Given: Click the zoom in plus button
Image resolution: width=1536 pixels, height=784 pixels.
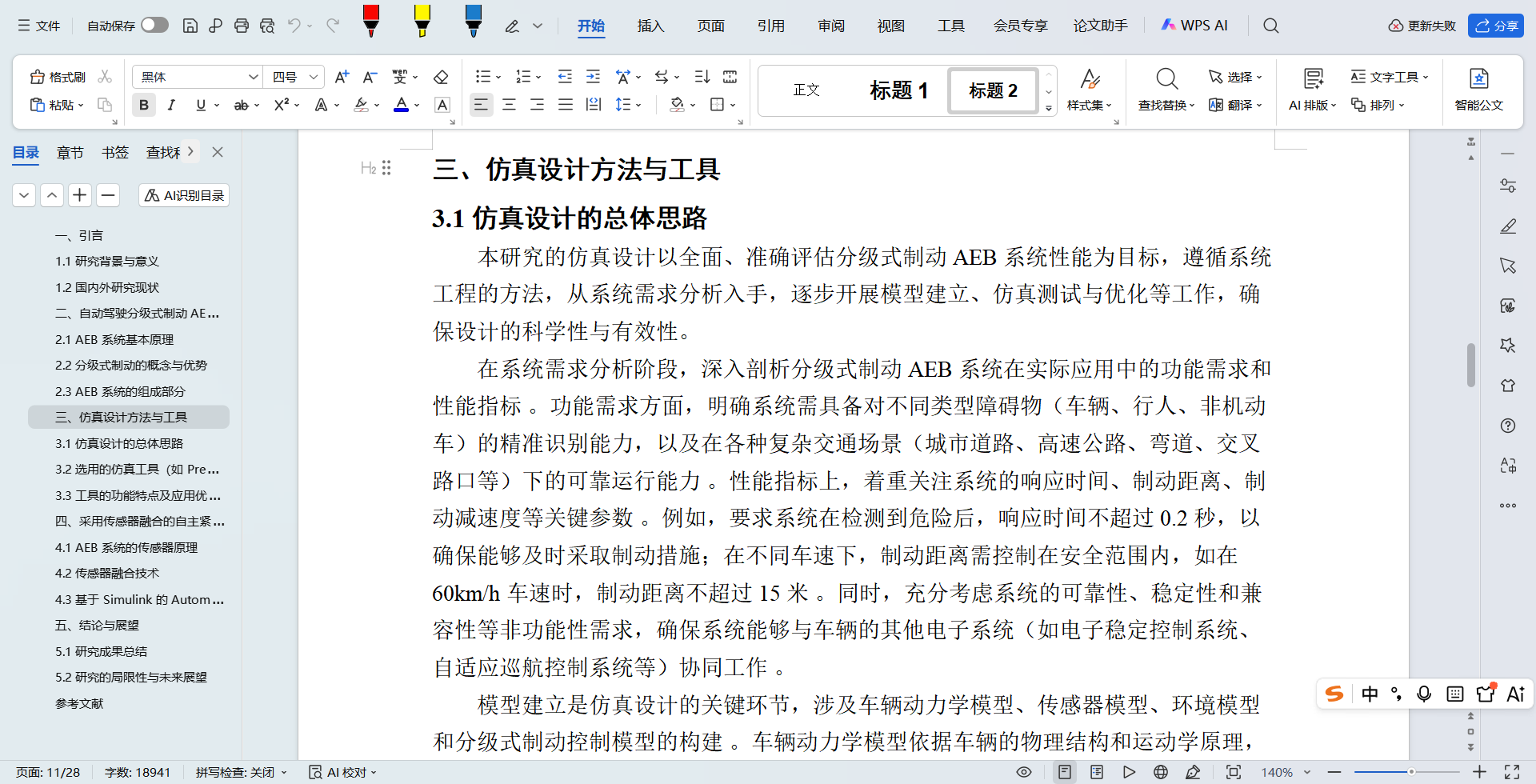Looking at the screenshot, I should coord(1480,772).
